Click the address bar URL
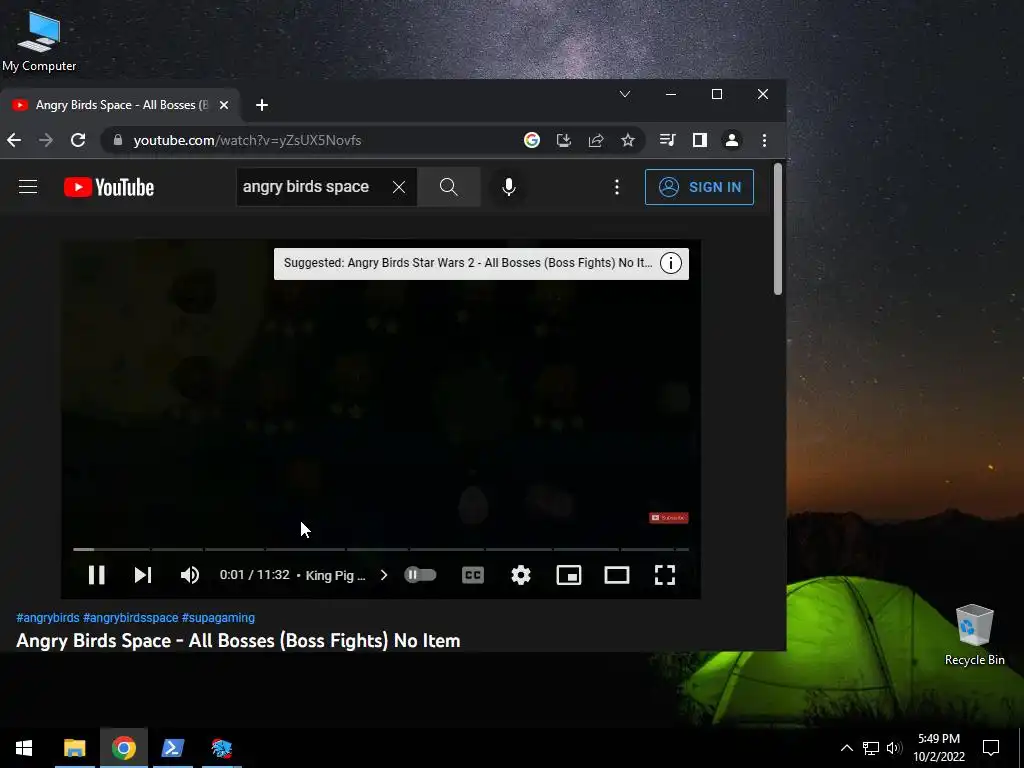Screen dimensions: 1024x768 pos(248,140)
